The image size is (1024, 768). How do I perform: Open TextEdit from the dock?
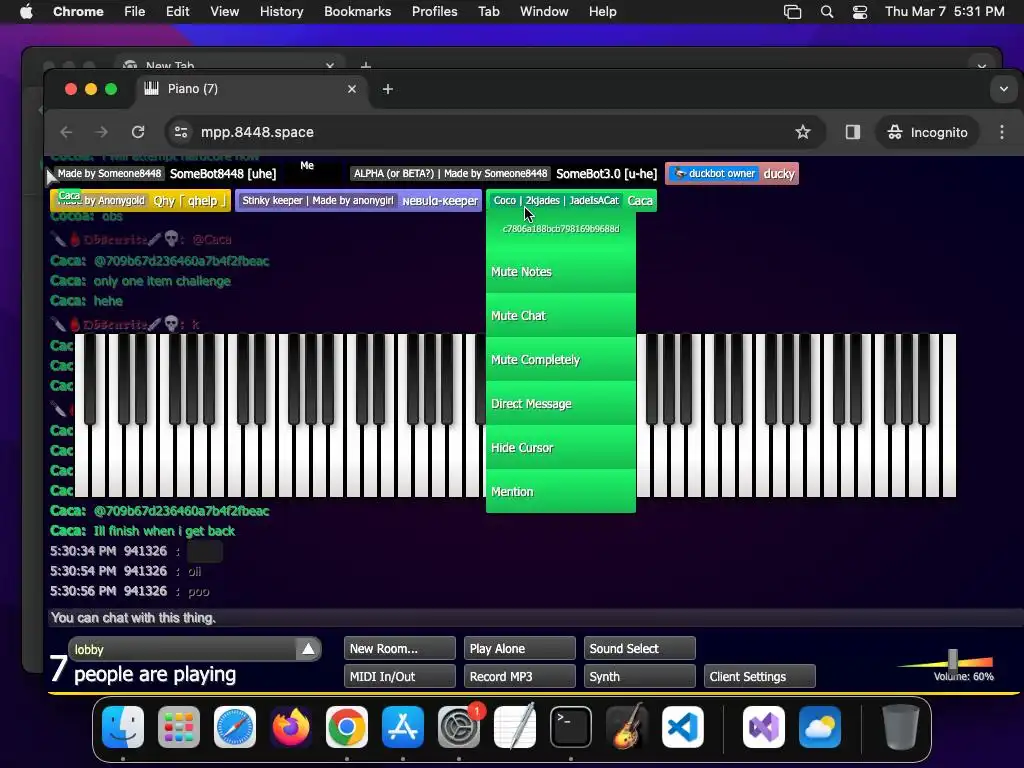(x=515, y=727)
